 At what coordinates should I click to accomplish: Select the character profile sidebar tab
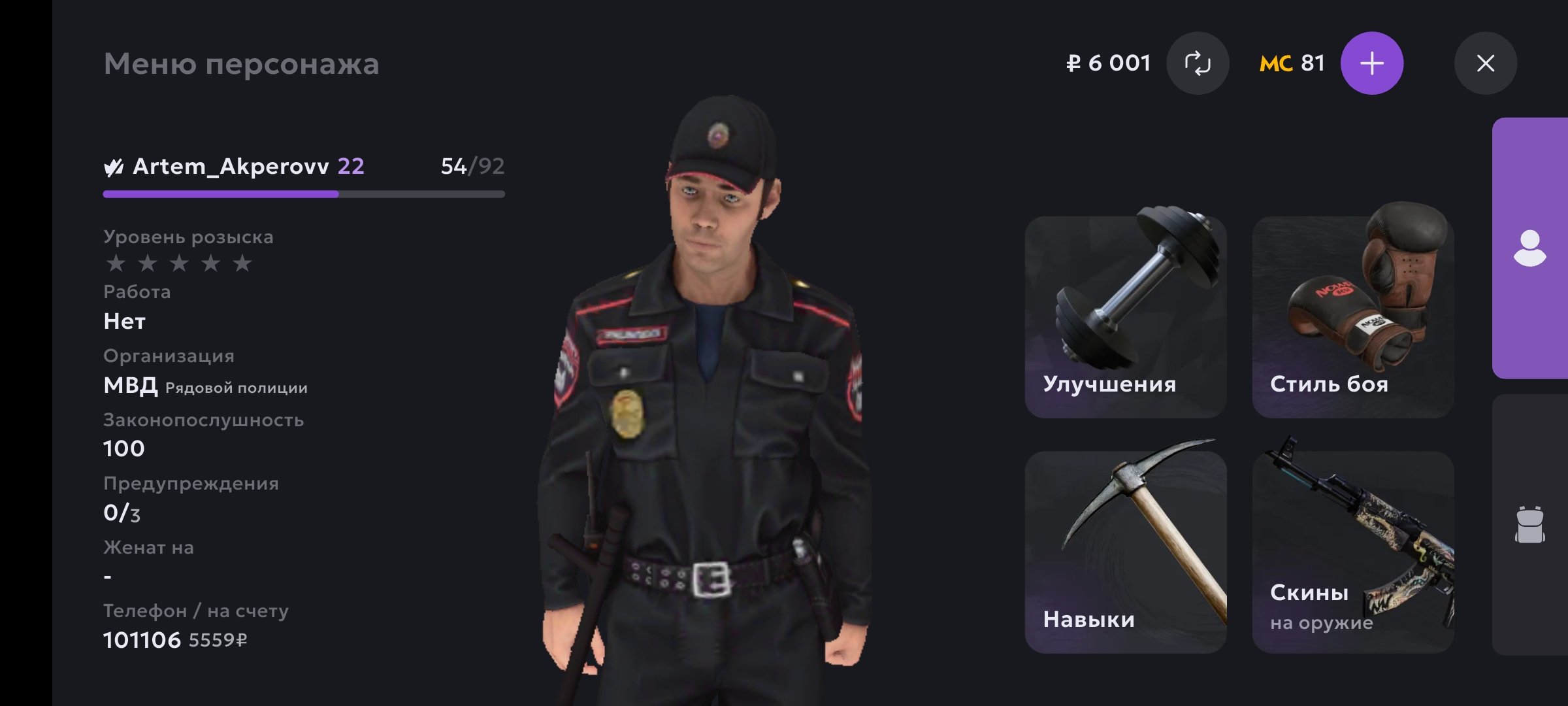(x=1529, y=248)
